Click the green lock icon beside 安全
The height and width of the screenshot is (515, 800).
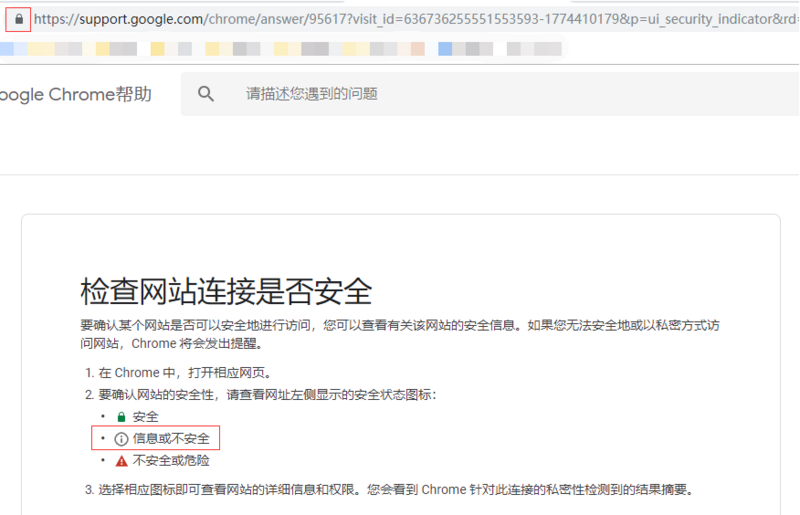(121, 417)
